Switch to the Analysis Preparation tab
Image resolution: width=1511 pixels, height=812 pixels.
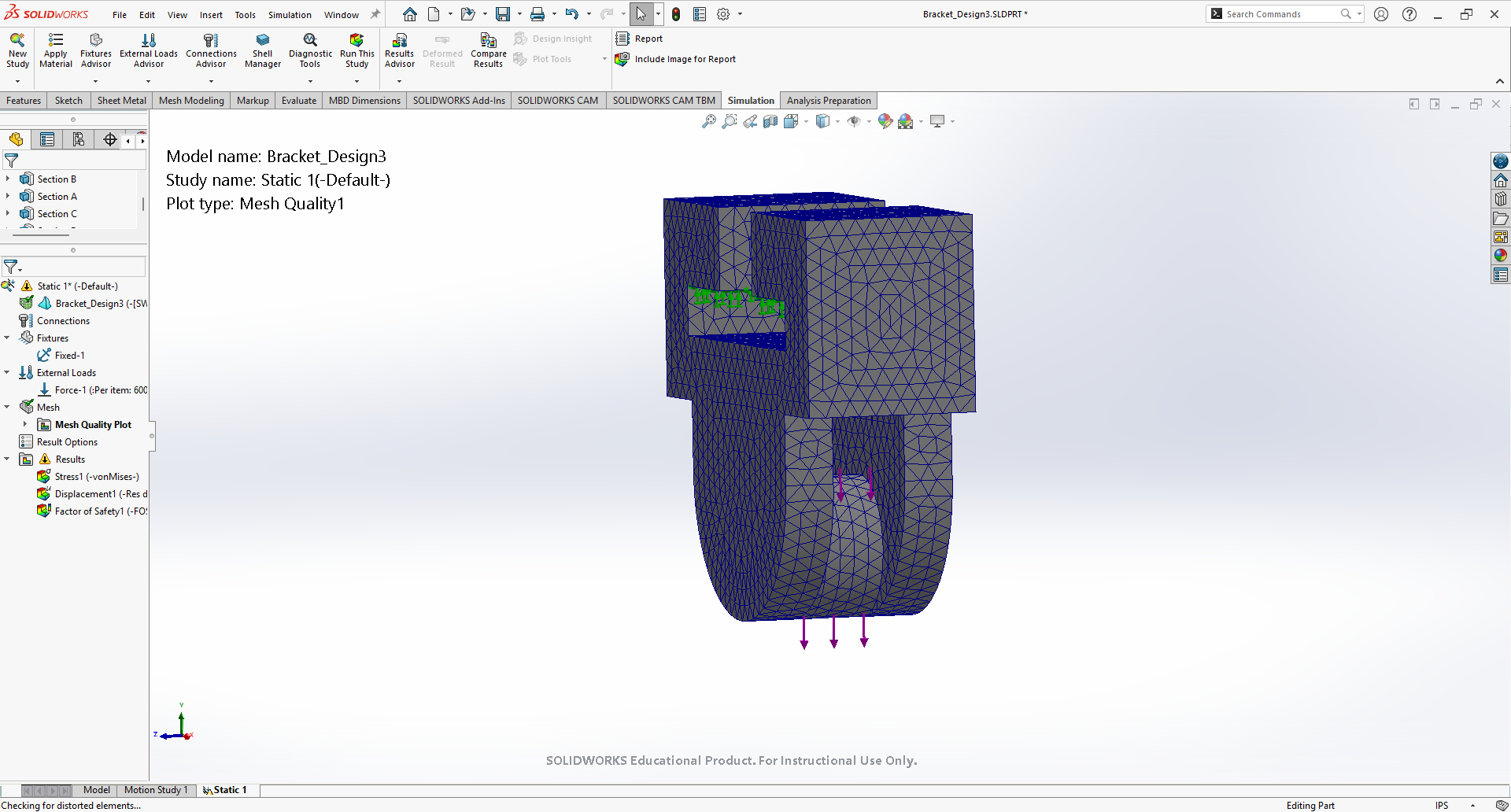[829, 101]
